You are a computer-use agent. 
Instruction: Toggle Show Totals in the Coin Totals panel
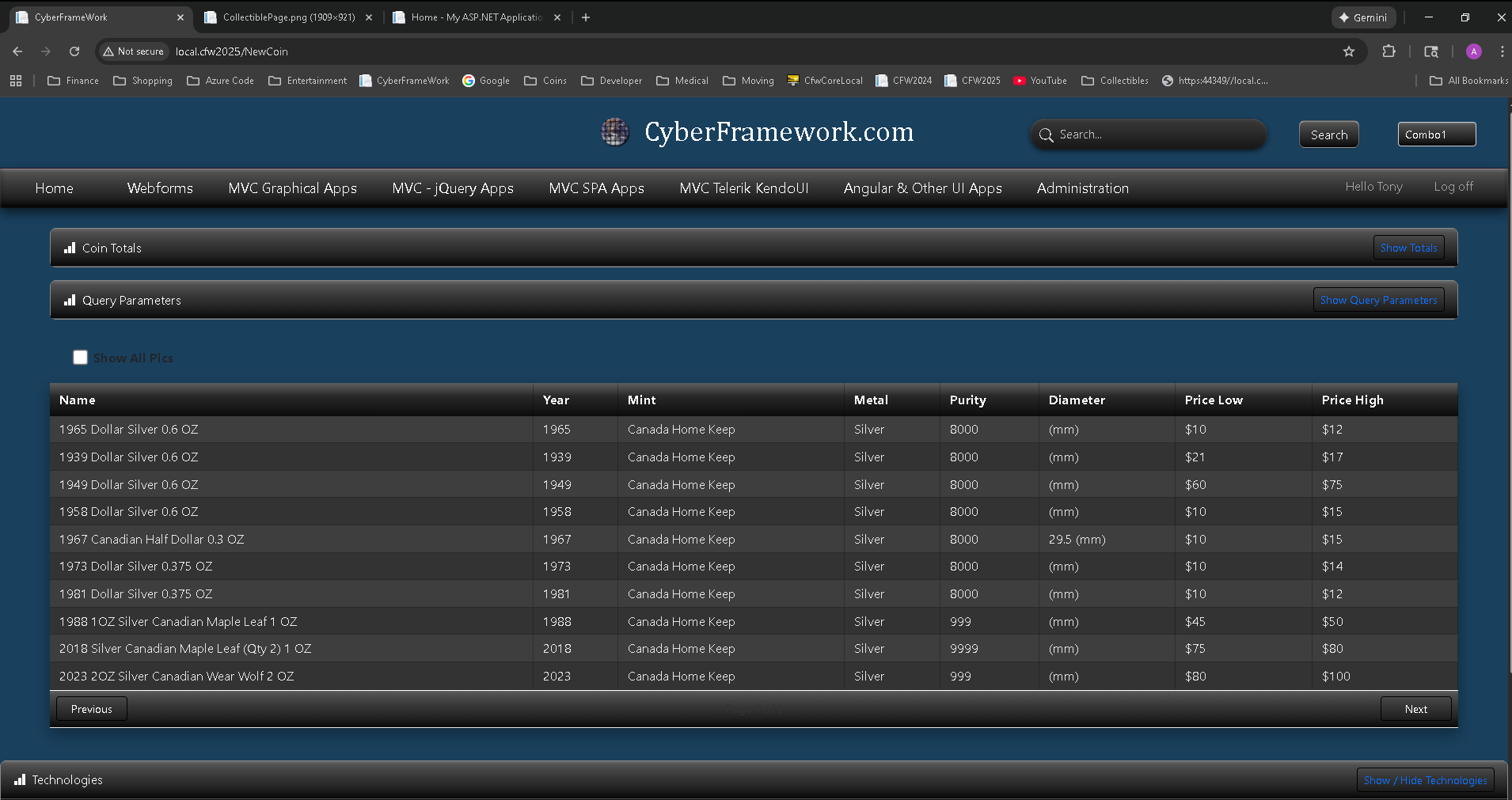[x=1408, y=247]
